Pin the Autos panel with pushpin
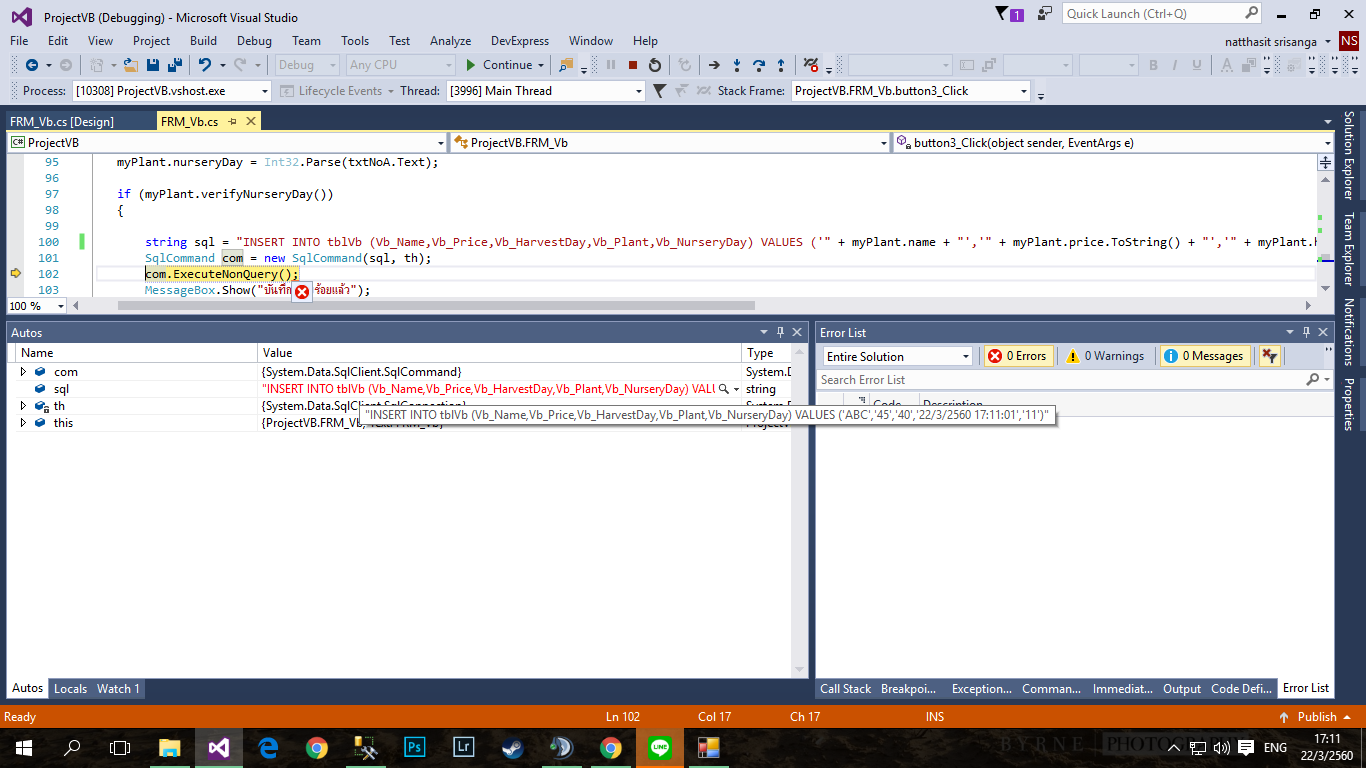This screenshot has width=1366, height=768. pos(780,332)
